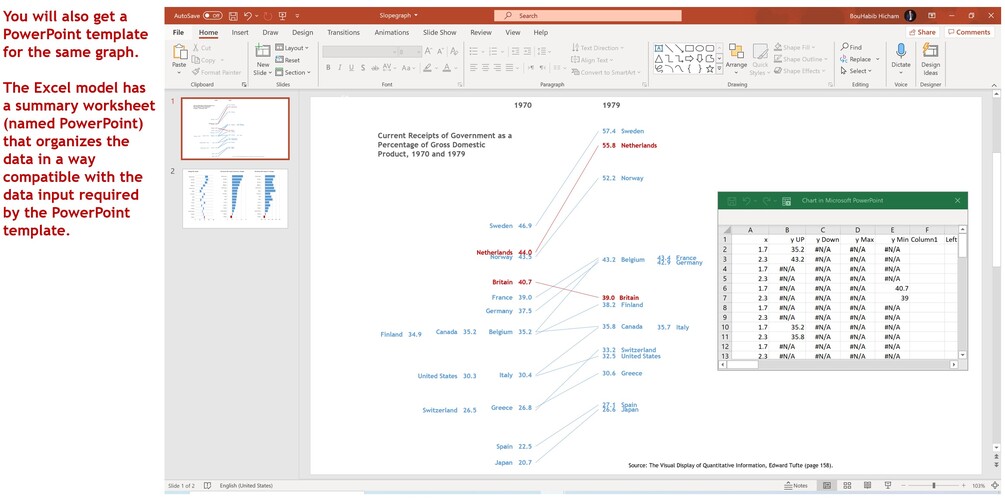Click the Find magnifier button
1005x498 pixels.
tap(852, 47)
